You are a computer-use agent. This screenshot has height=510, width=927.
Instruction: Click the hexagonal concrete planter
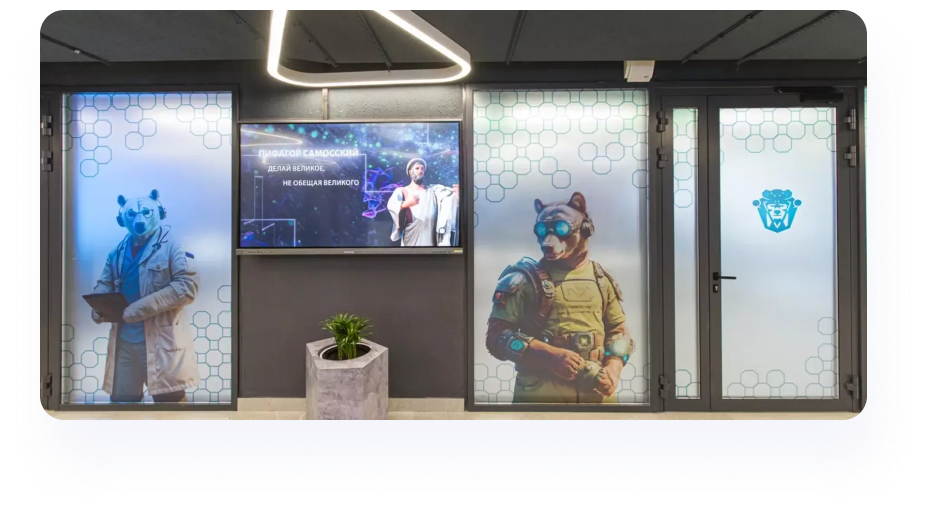point(346,382)
